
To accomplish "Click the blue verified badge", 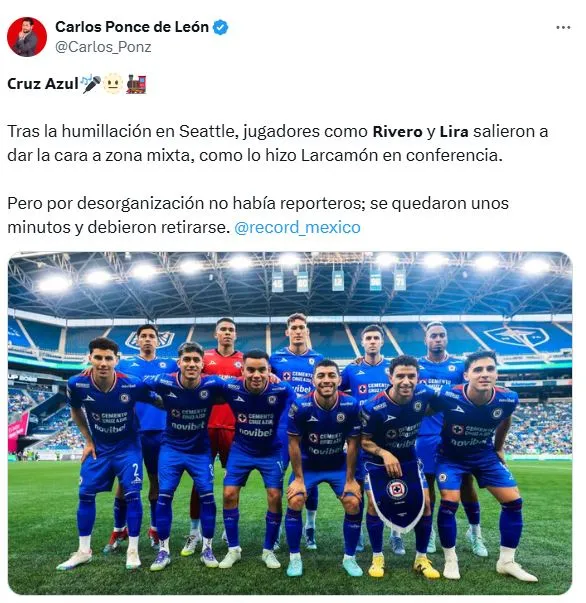I will (220, 27).
